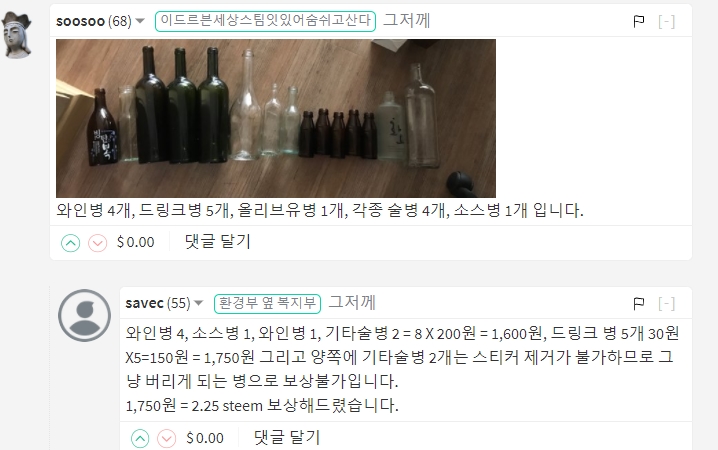The image size is (718, 450).
Task: Collapse soosoo's comment with [-] toggle
Action: (666, 21)
